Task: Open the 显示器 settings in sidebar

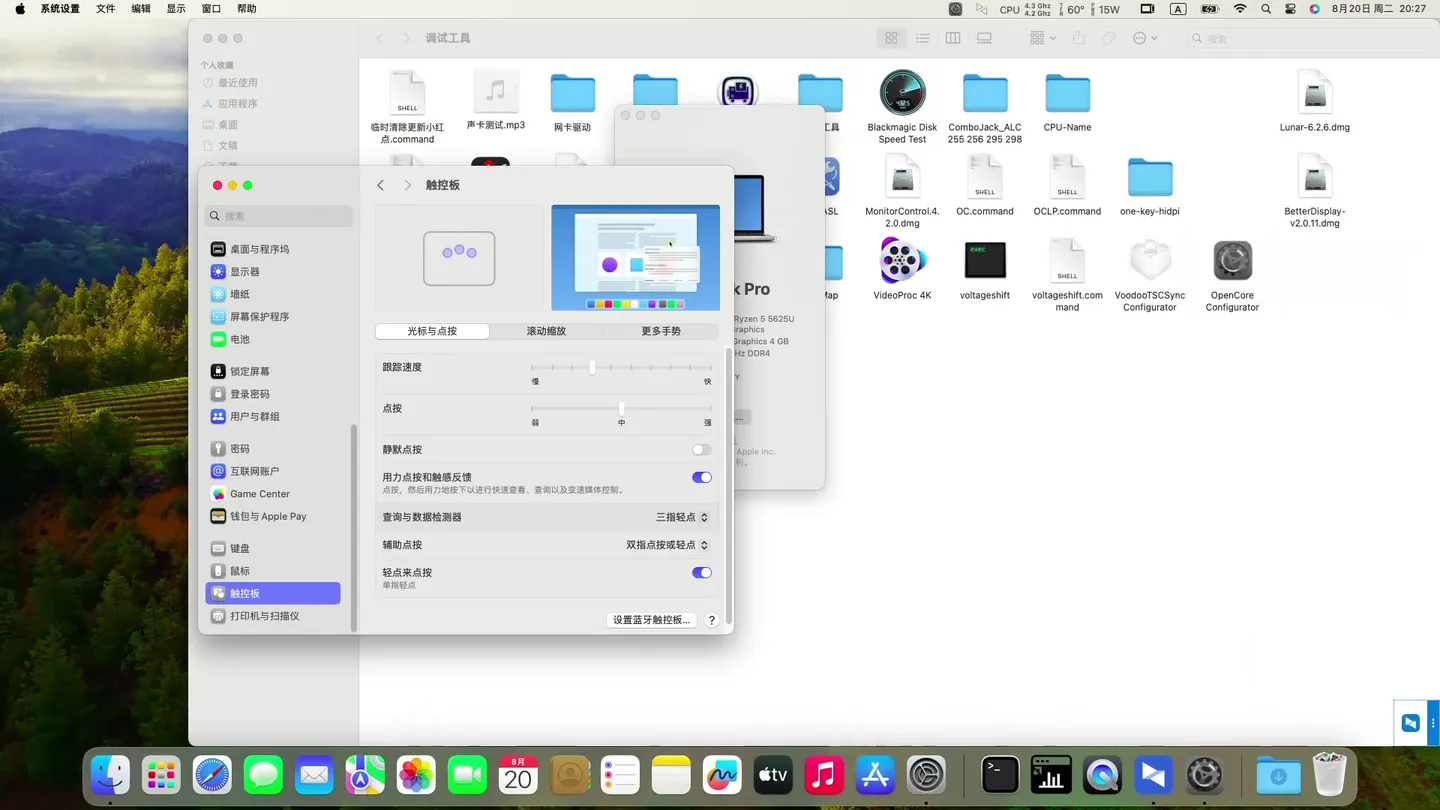Action: coord(244,272)
